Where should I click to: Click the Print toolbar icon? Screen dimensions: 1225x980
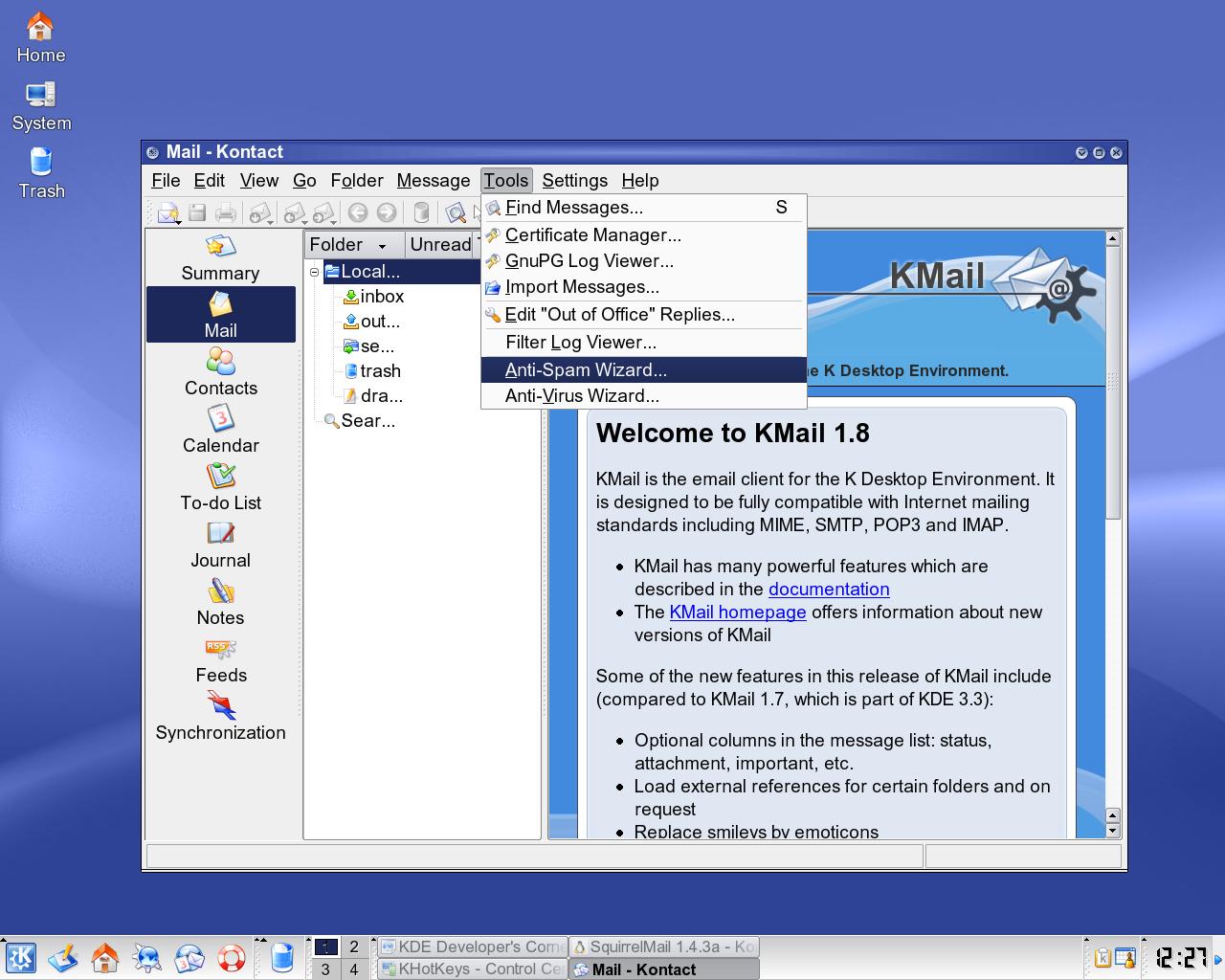[226, 212]
